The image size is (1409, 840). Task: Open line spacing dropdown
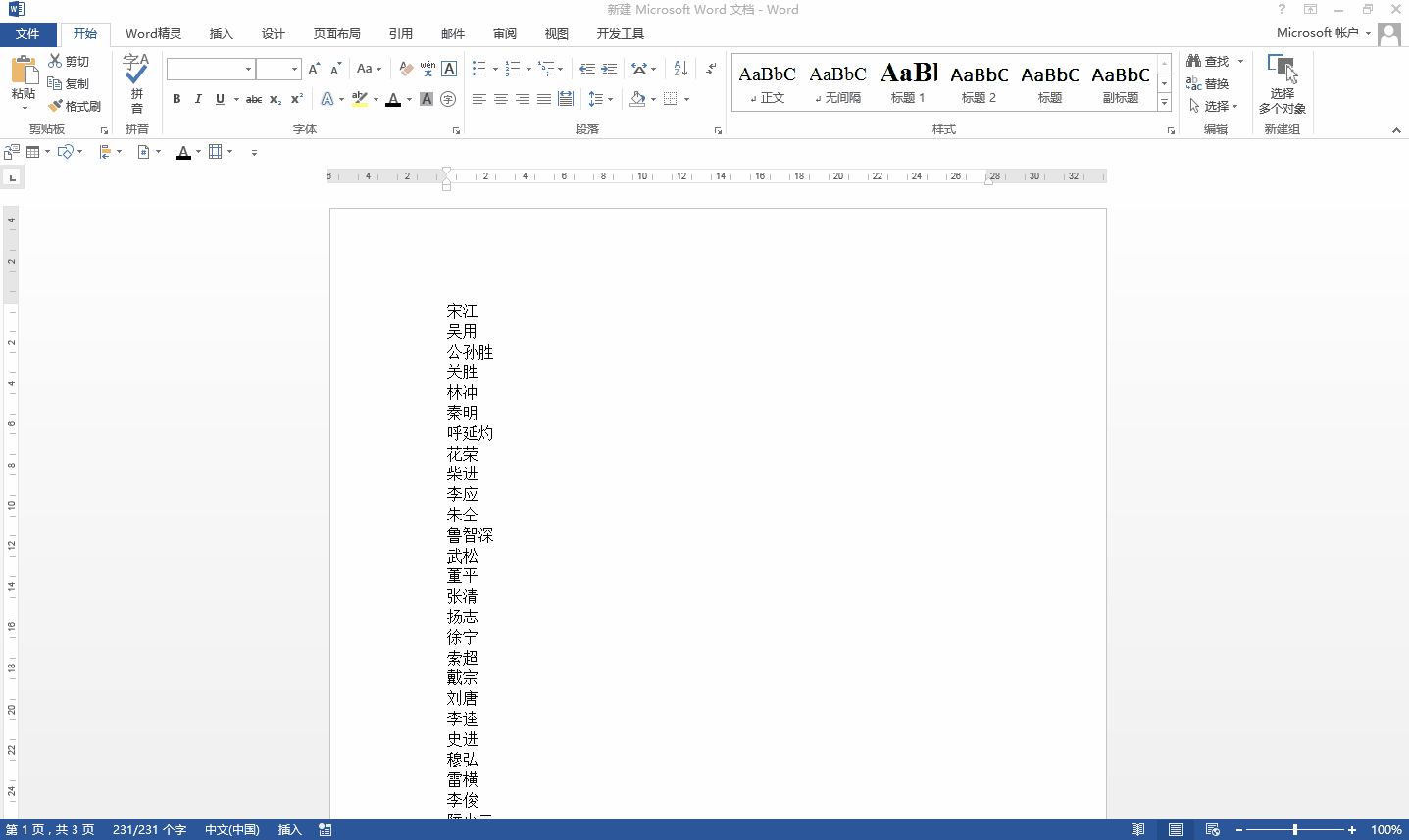(x=600, y=99)
